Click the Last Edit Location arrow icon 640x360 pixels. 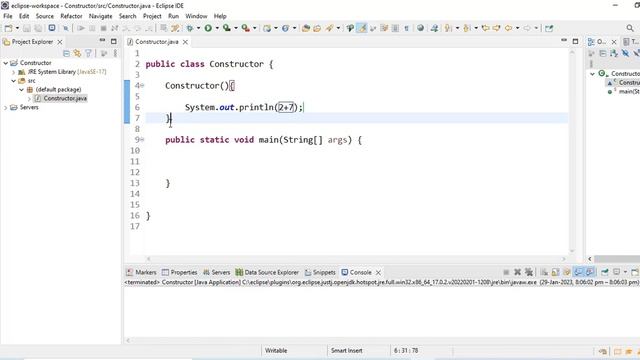[485, 28]
